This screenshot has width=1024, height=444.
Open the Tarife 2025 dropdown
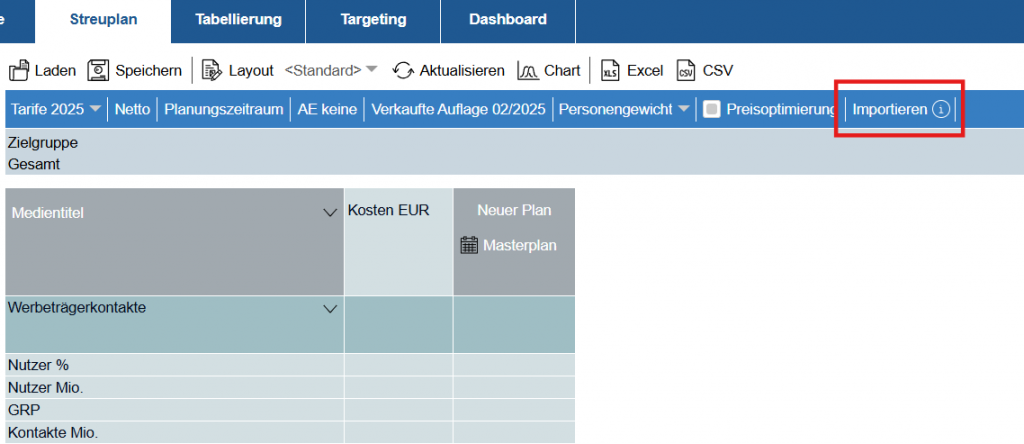[x=56, y=109]
